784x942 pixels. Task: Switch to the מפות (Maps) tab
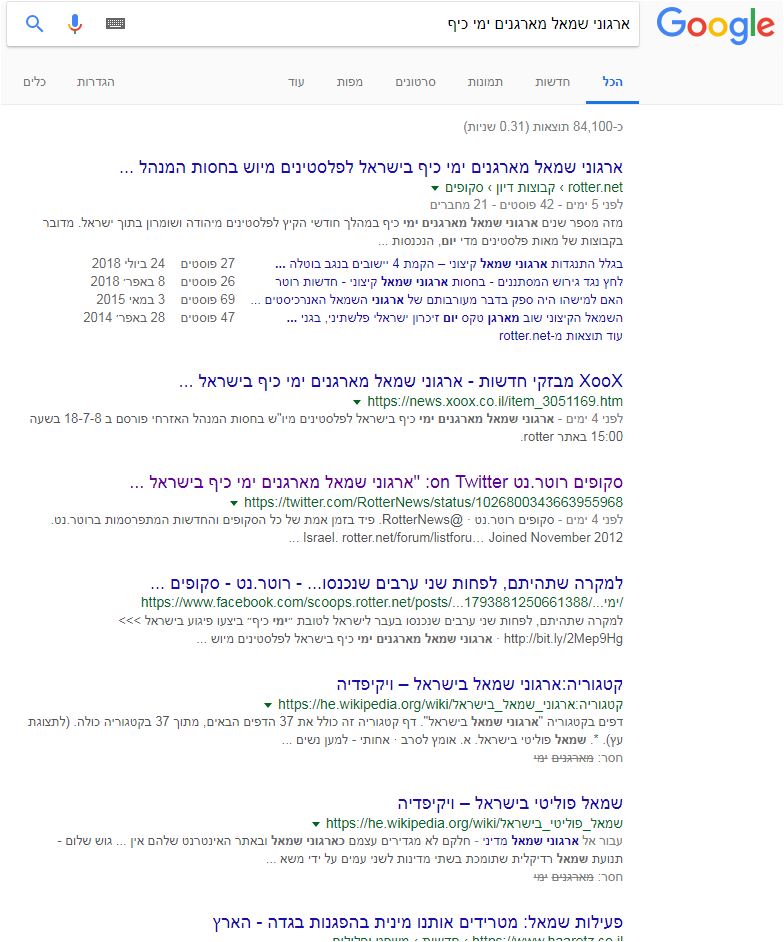350,82
